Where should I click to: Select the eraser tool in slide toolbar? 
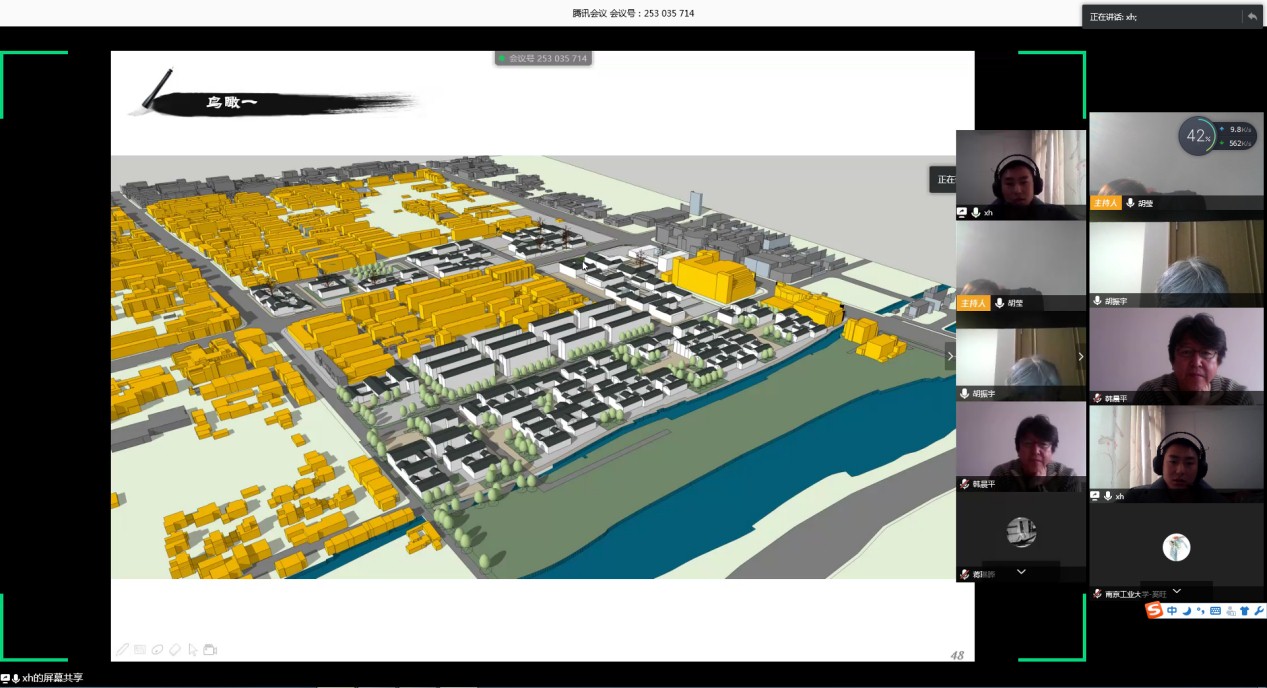pyautogui.click(x=174, y=650)
